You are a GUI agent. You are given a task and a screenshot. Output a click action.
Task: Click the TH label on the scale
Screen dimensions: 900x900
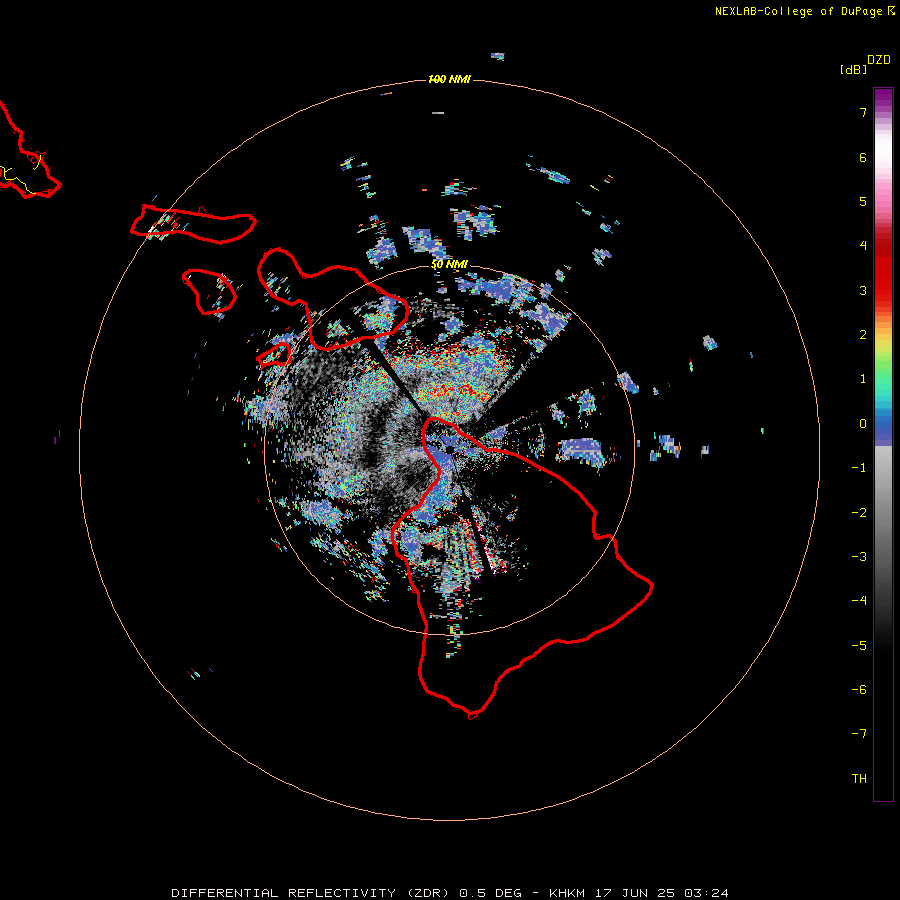pyautogui.click(x=859, y=779)
